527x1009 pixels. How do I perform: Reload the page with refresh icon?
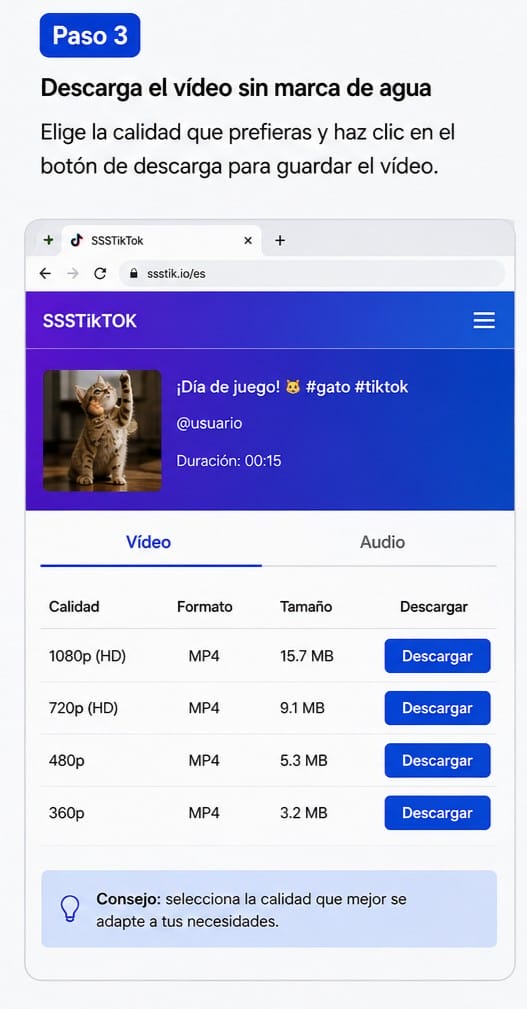point(100,273)
